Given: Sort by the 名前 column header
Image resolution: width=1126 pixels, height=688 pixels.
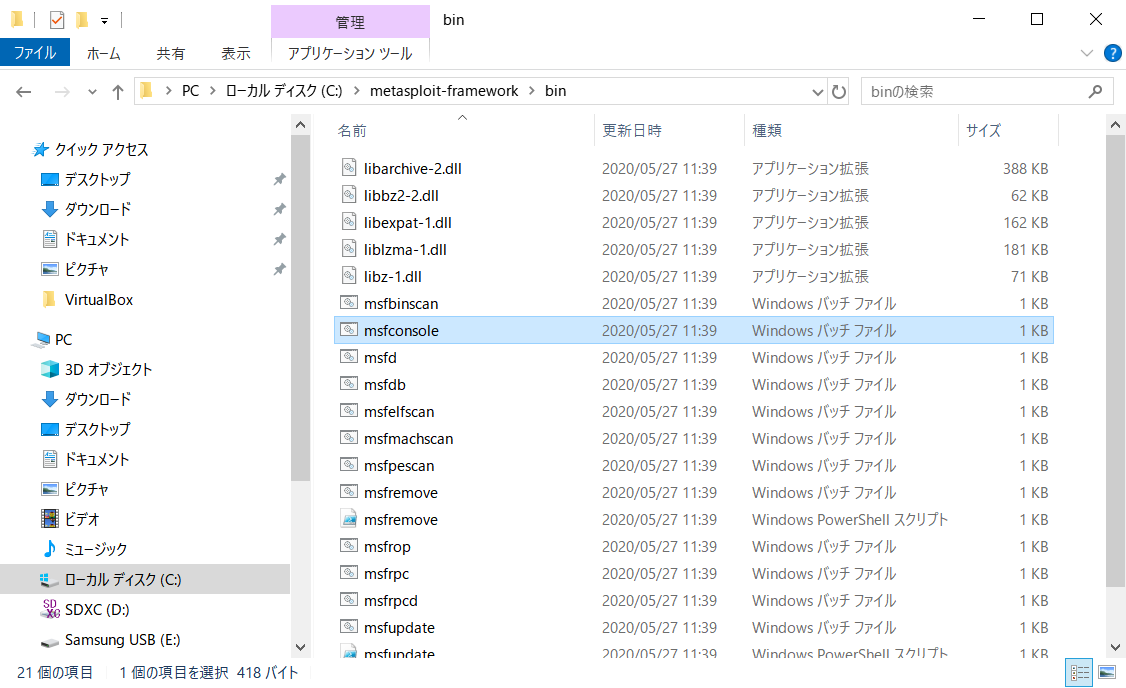Looking at the screenshot, I should 352,131.
